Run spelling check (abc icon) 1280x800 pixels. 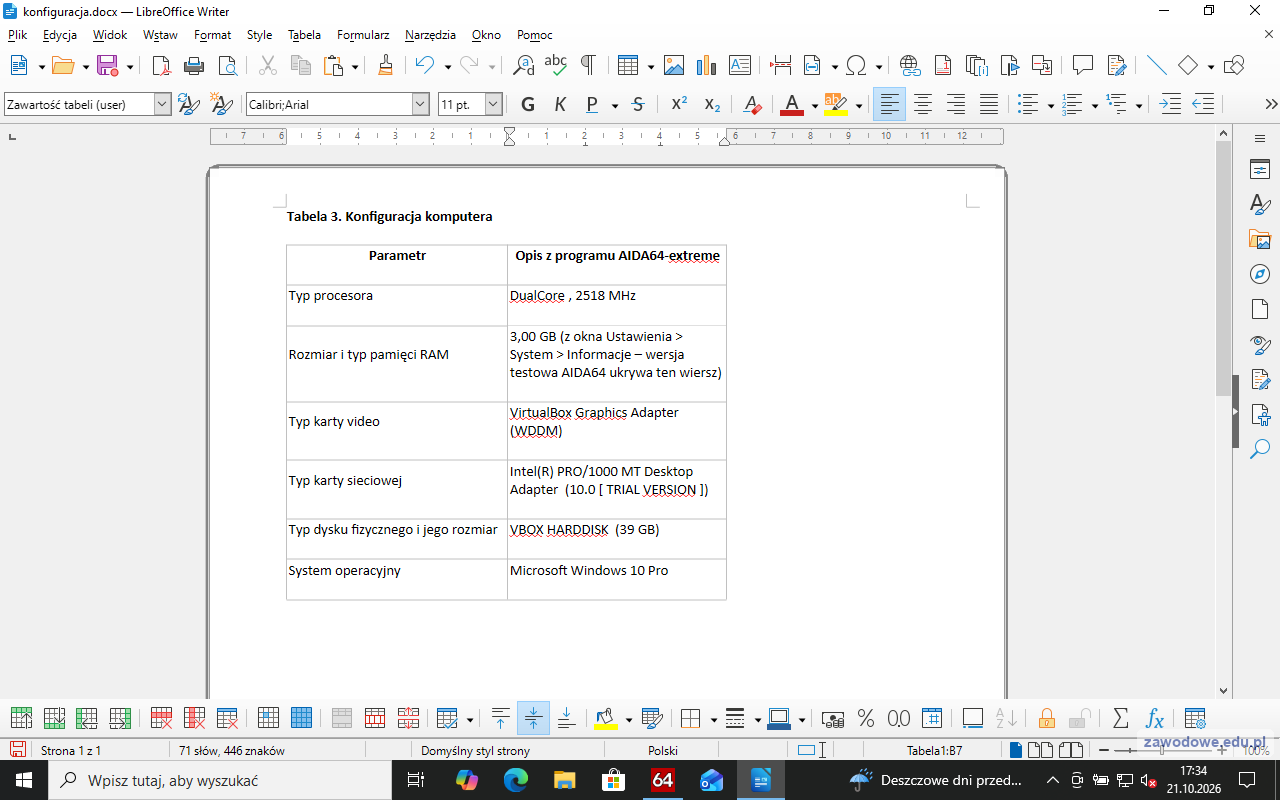click(555, 66)
